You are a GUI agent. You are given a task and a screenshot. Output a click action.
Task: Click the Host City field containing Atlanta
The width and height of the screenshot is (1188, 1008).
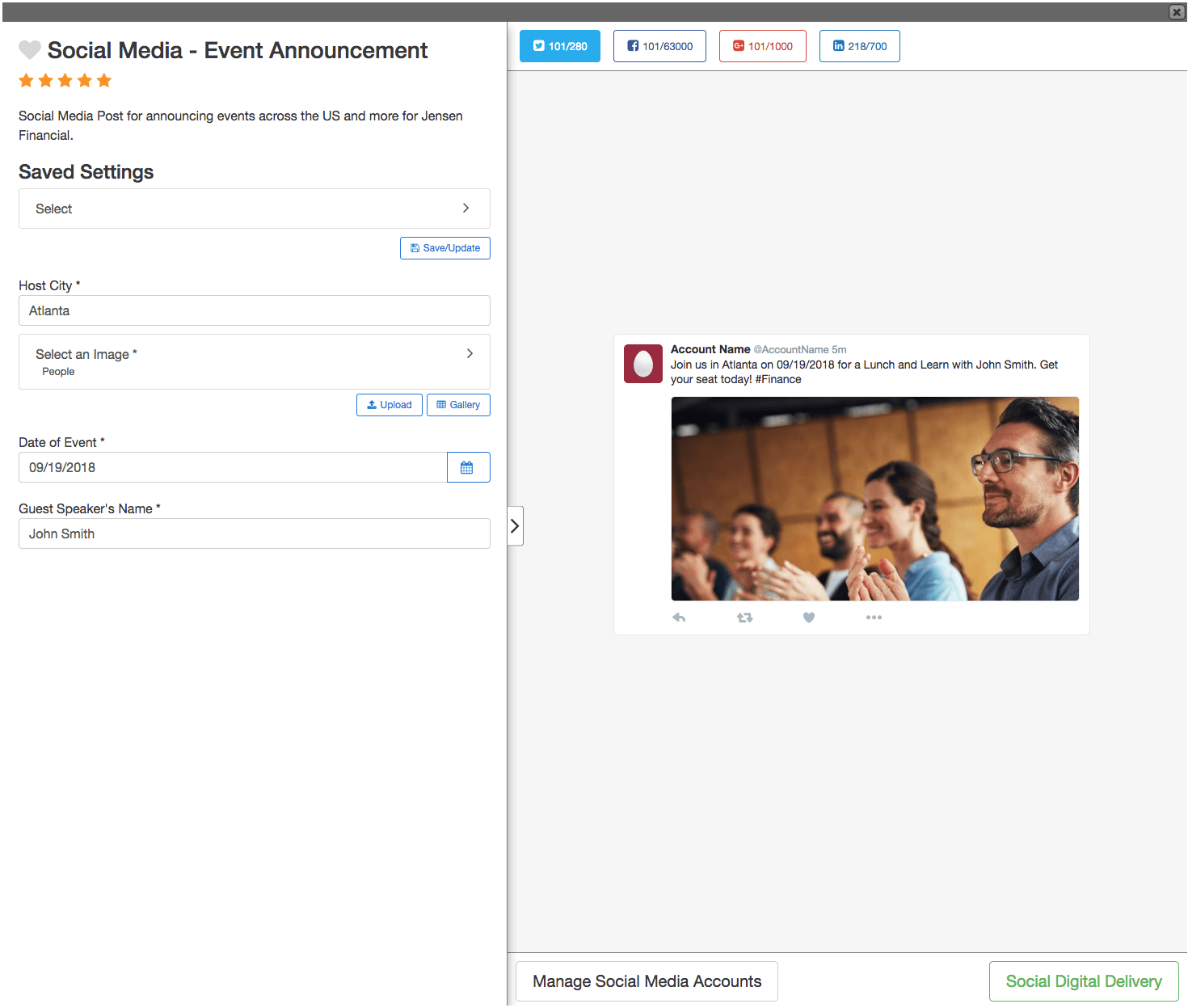(255, 310)
